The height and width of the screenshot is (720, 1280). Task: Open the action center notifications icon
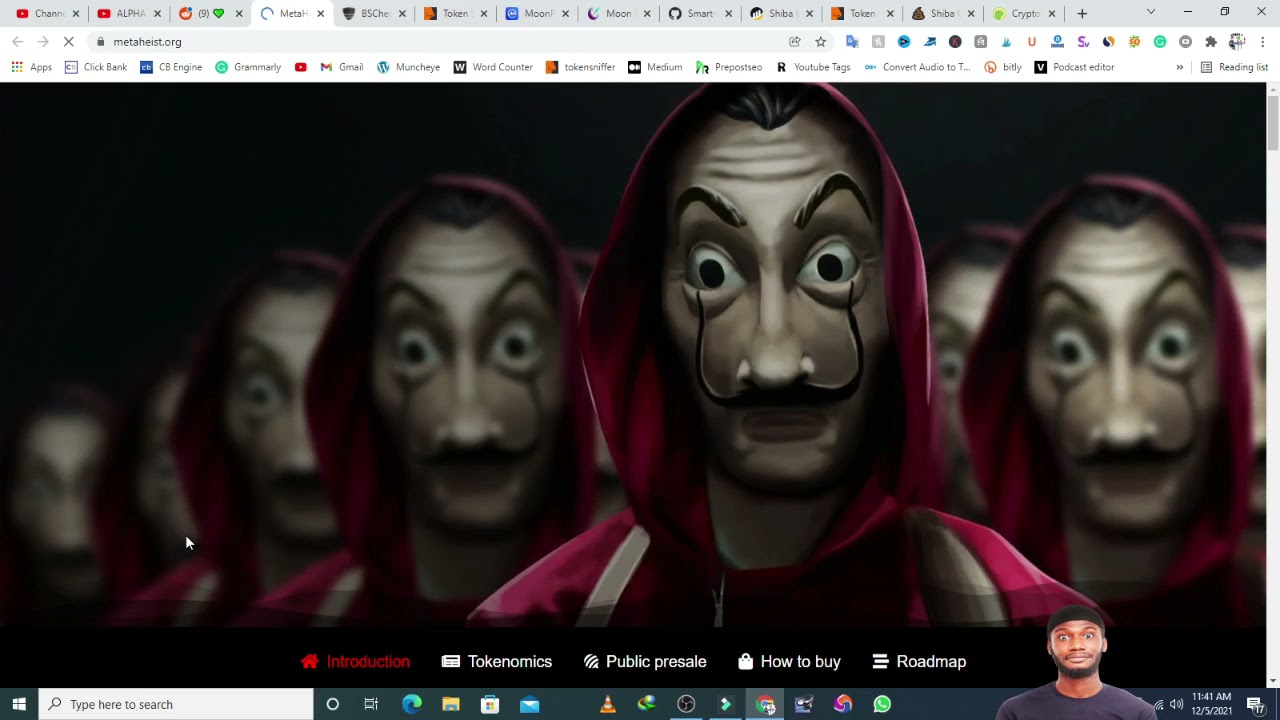1256,704
